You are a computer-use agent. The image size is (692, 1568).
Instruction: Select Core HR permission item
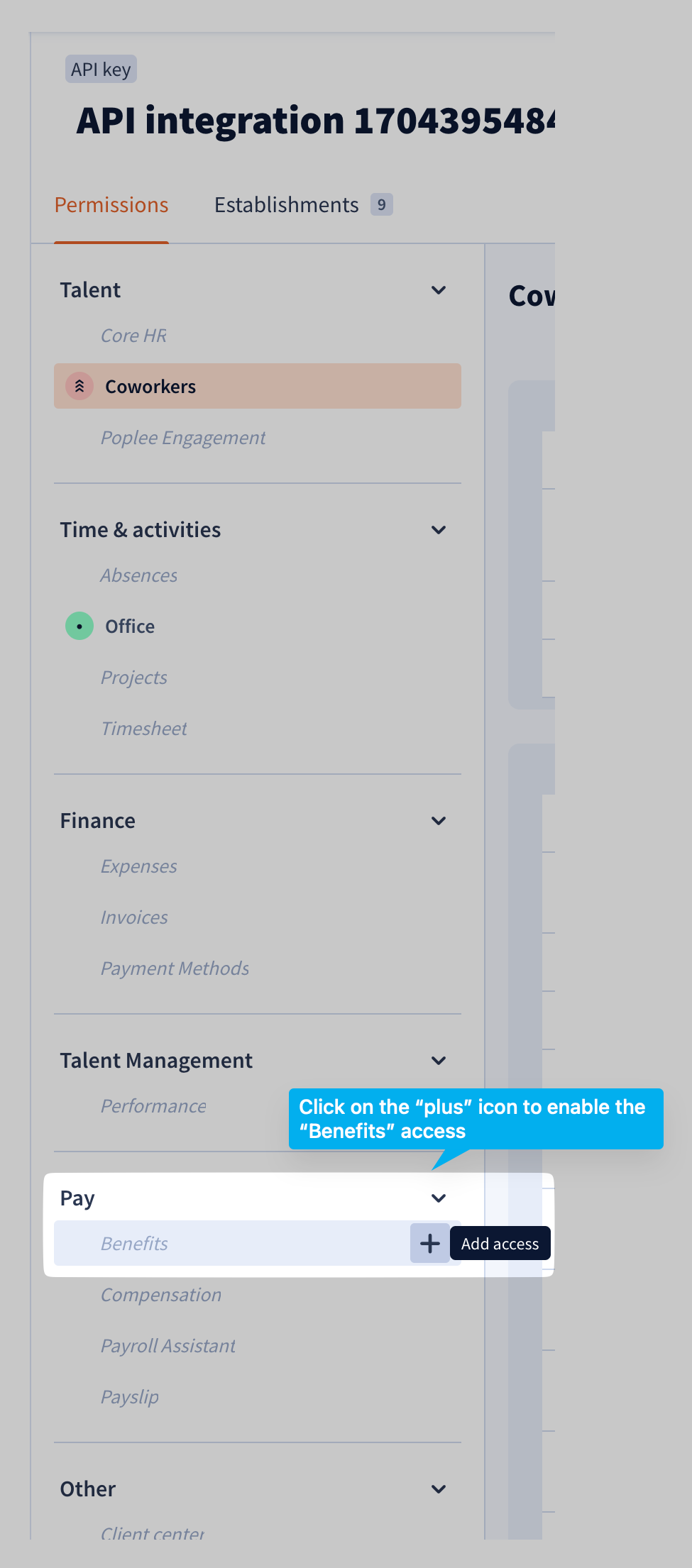tap(133, 336)
